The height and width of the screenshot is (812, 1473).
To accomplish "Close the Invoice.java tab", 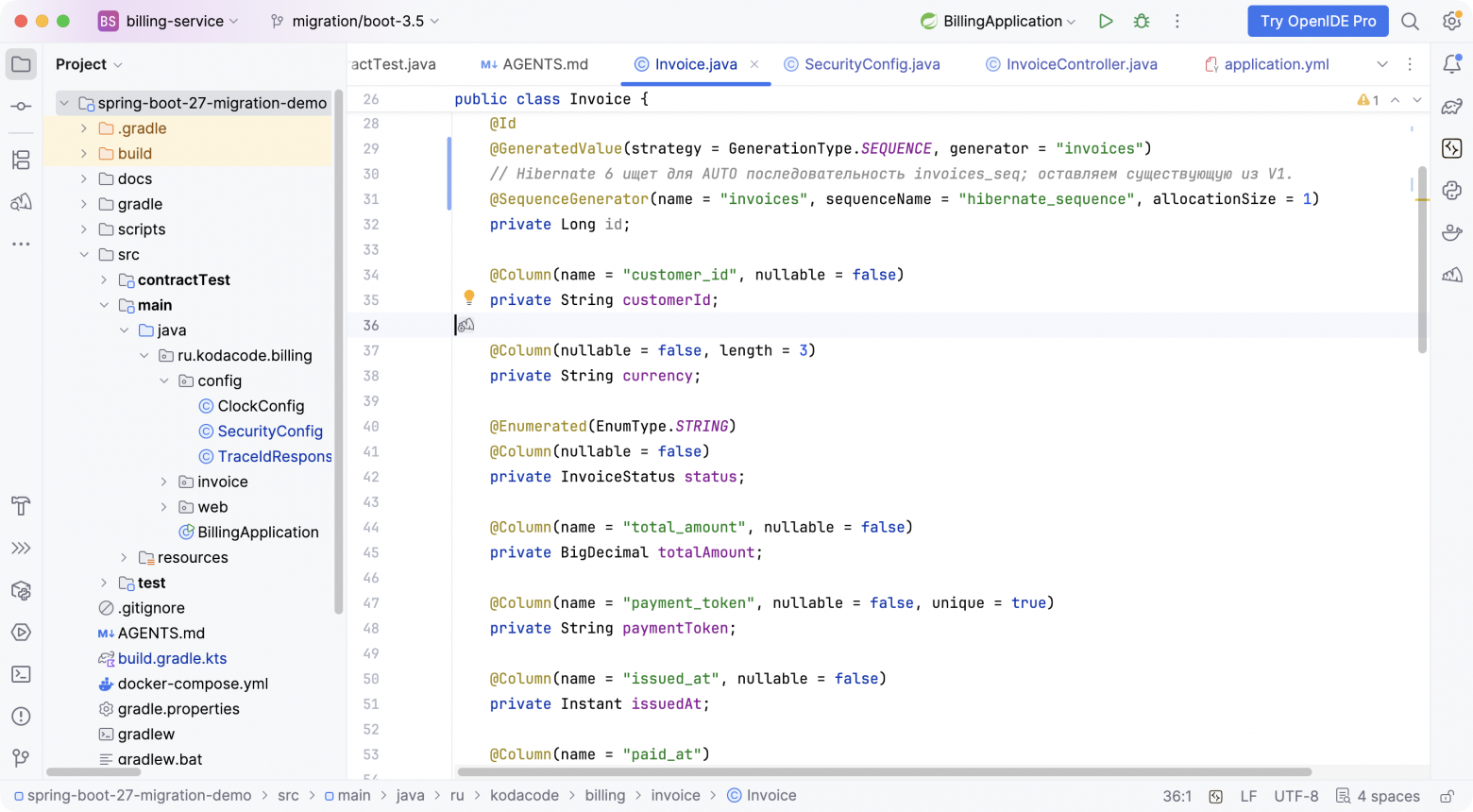I will [x=754, y=64].
